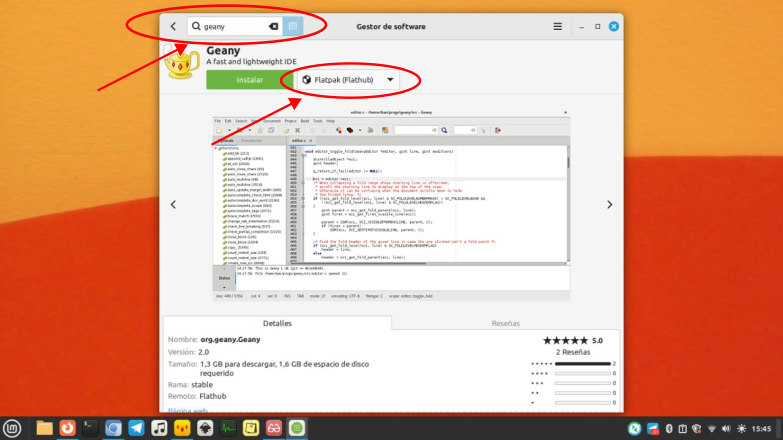Launch Firefox from the taskbar
Image resolution: width=783 pixels, height=440 pixels.
[67, 428]
